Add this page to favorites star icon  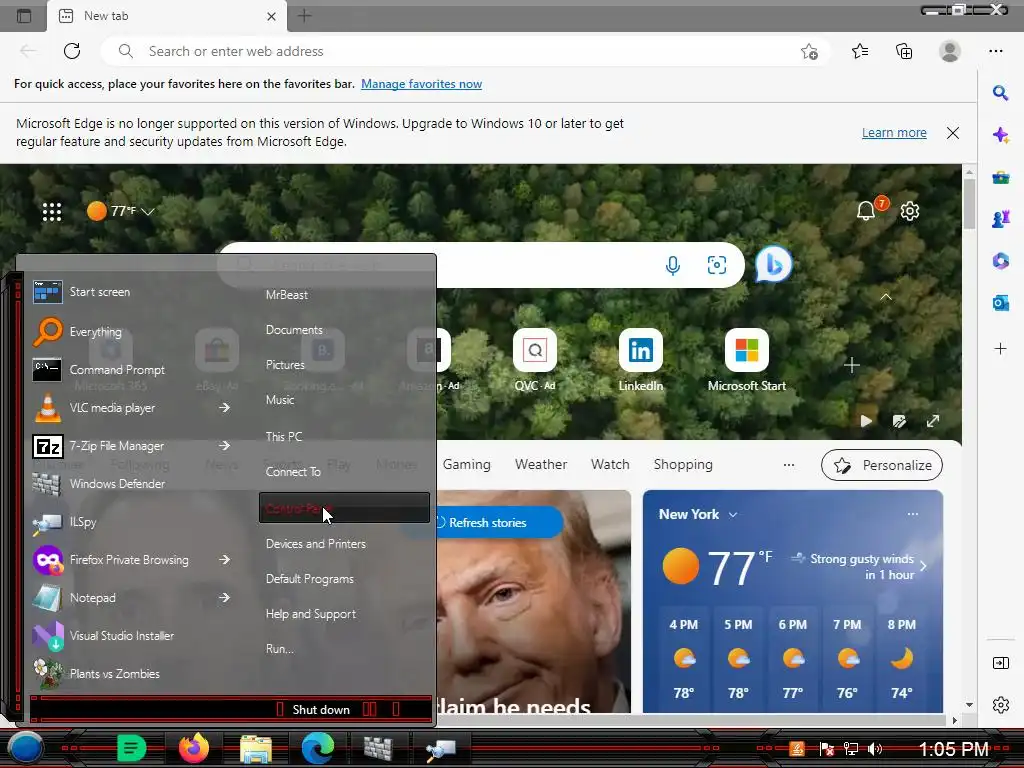[809, 52]
